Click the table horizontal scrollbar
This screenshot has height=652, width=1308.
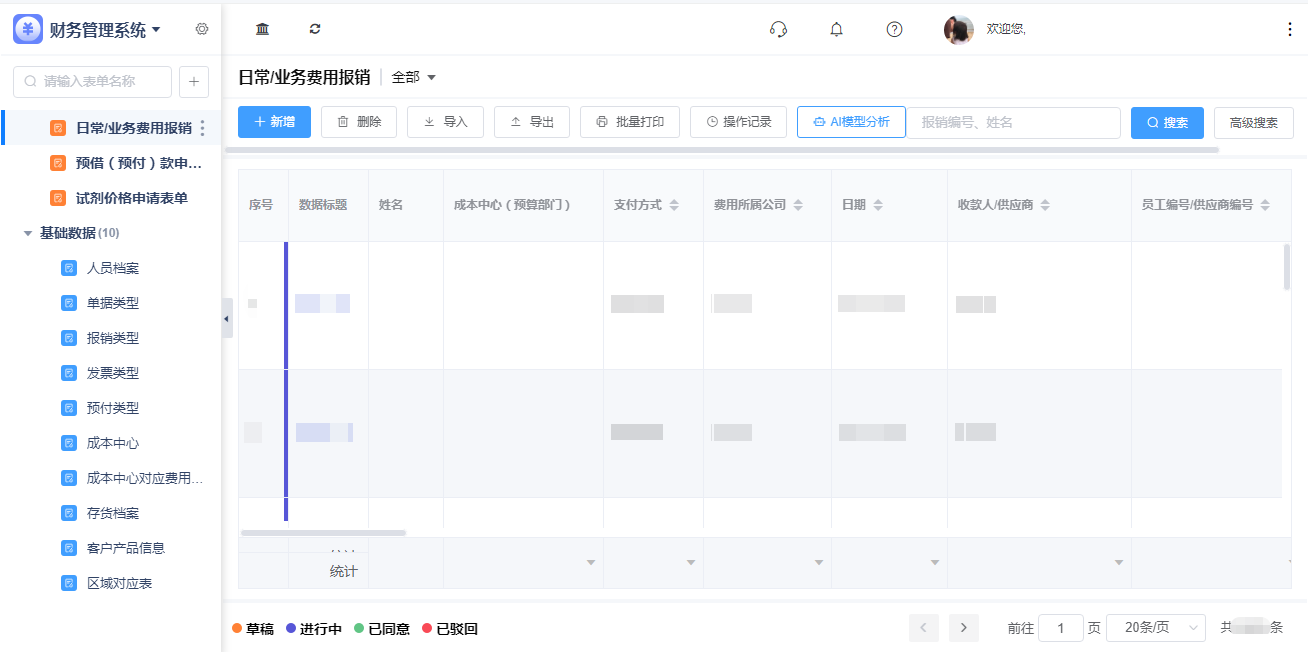click(324, 533)
